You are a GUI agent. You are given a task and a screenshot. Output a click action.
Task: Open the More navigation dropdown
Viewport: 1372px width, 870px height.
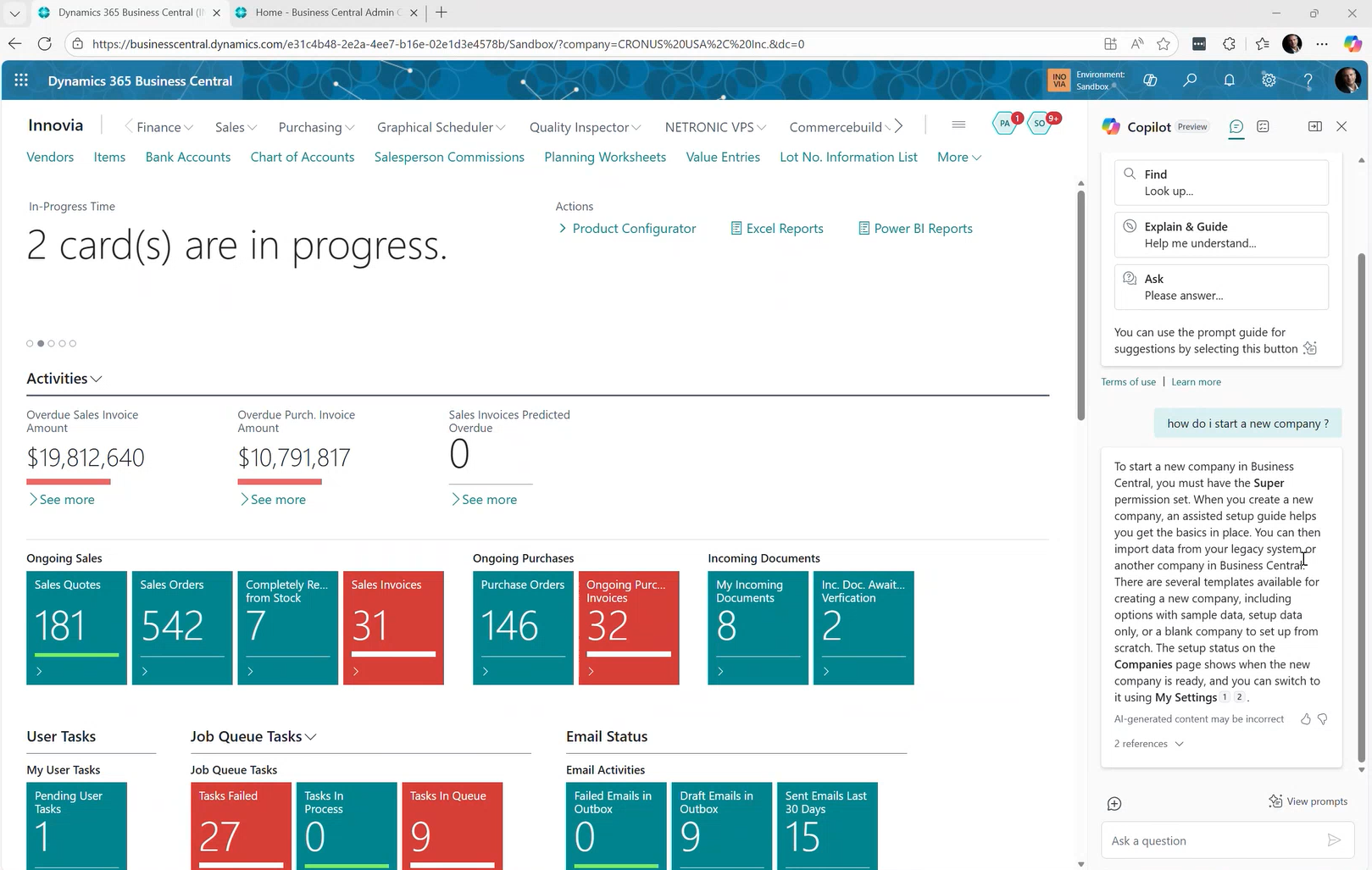point(959,157)
